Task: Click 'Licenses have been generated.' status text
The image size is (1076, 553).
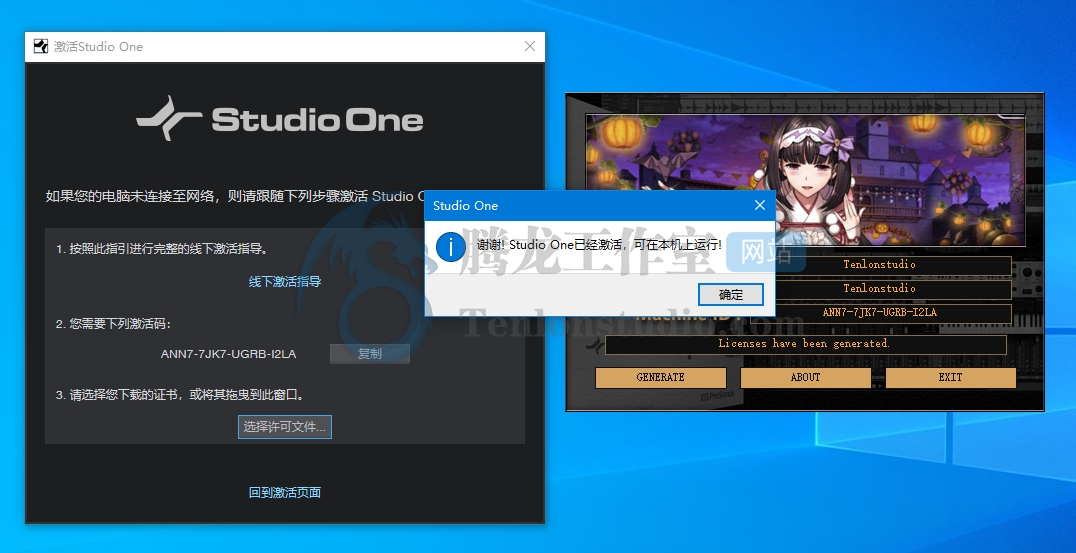Action: point(804,344)
